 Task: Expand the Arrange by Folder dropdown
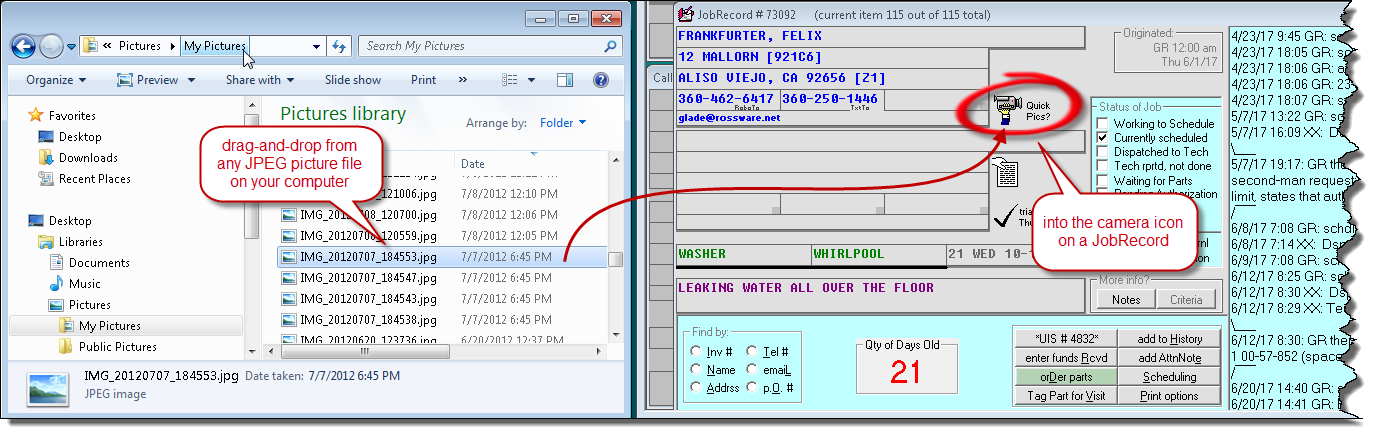click(x=563, y=123)
